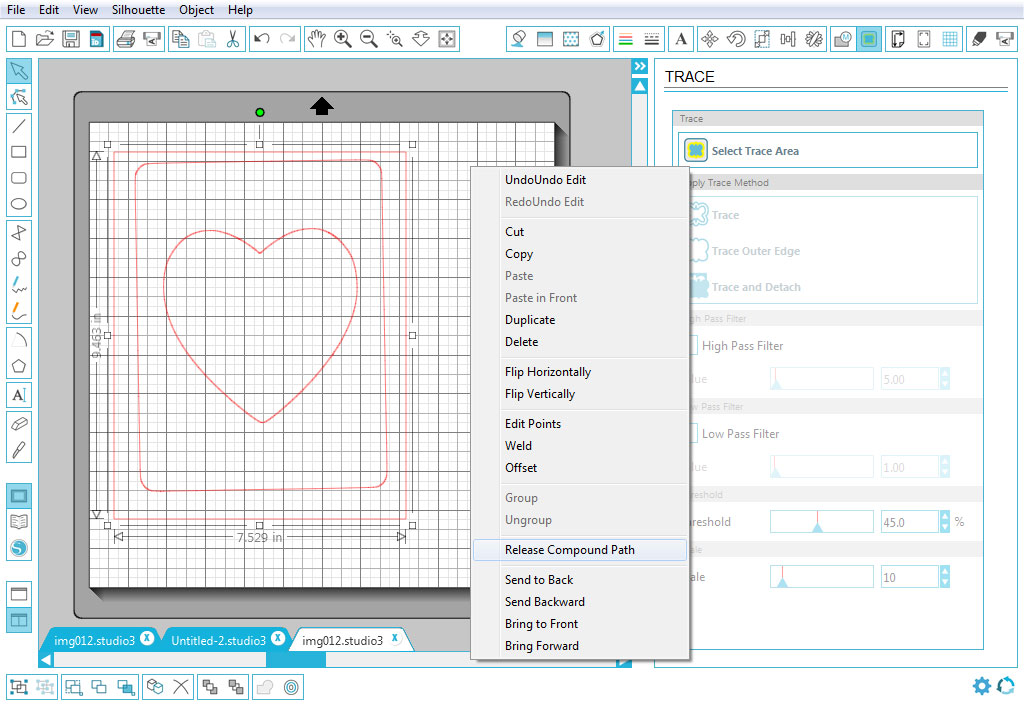Select the Edit Points tool
Image resolution: width=1024 pixels, height=706 pixels.
point(19,97)
